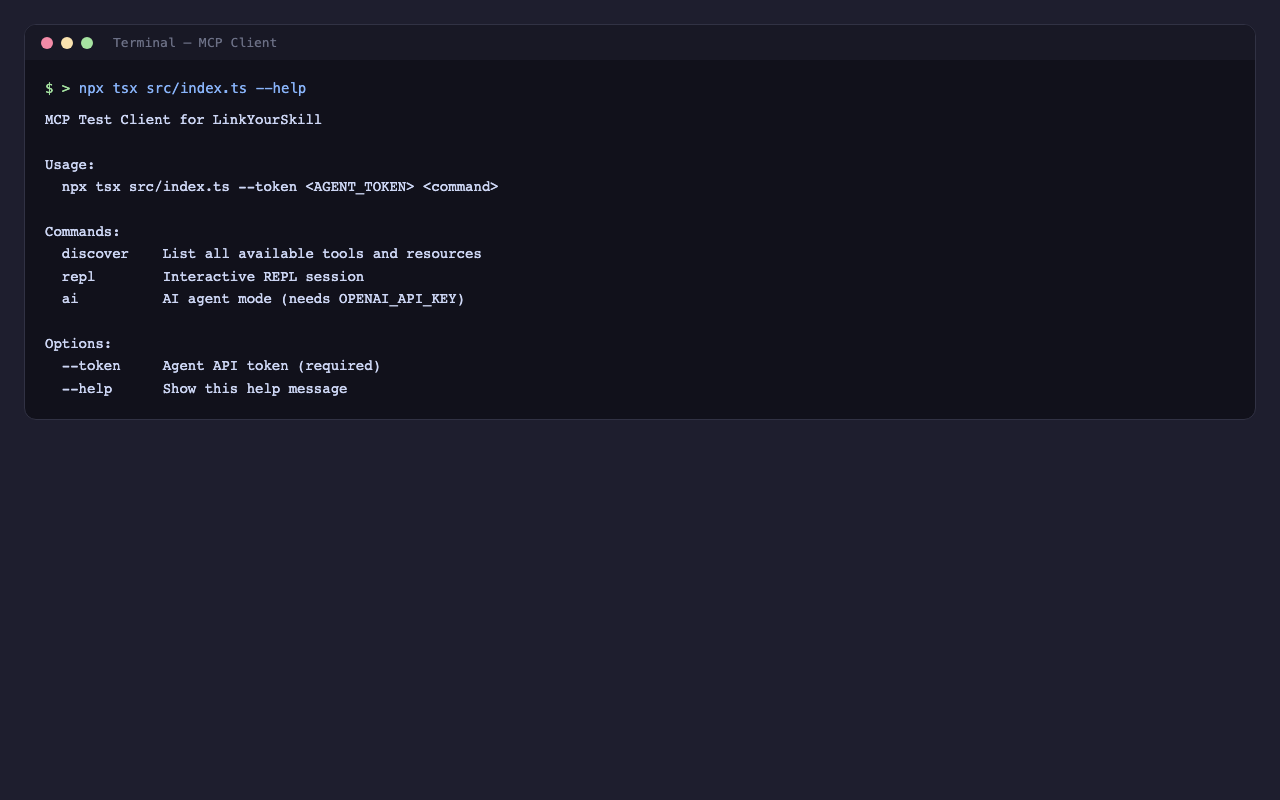The image size is (1280, 800).
Task: Click the green maximize window button
Action: click(x=87, y=43)
